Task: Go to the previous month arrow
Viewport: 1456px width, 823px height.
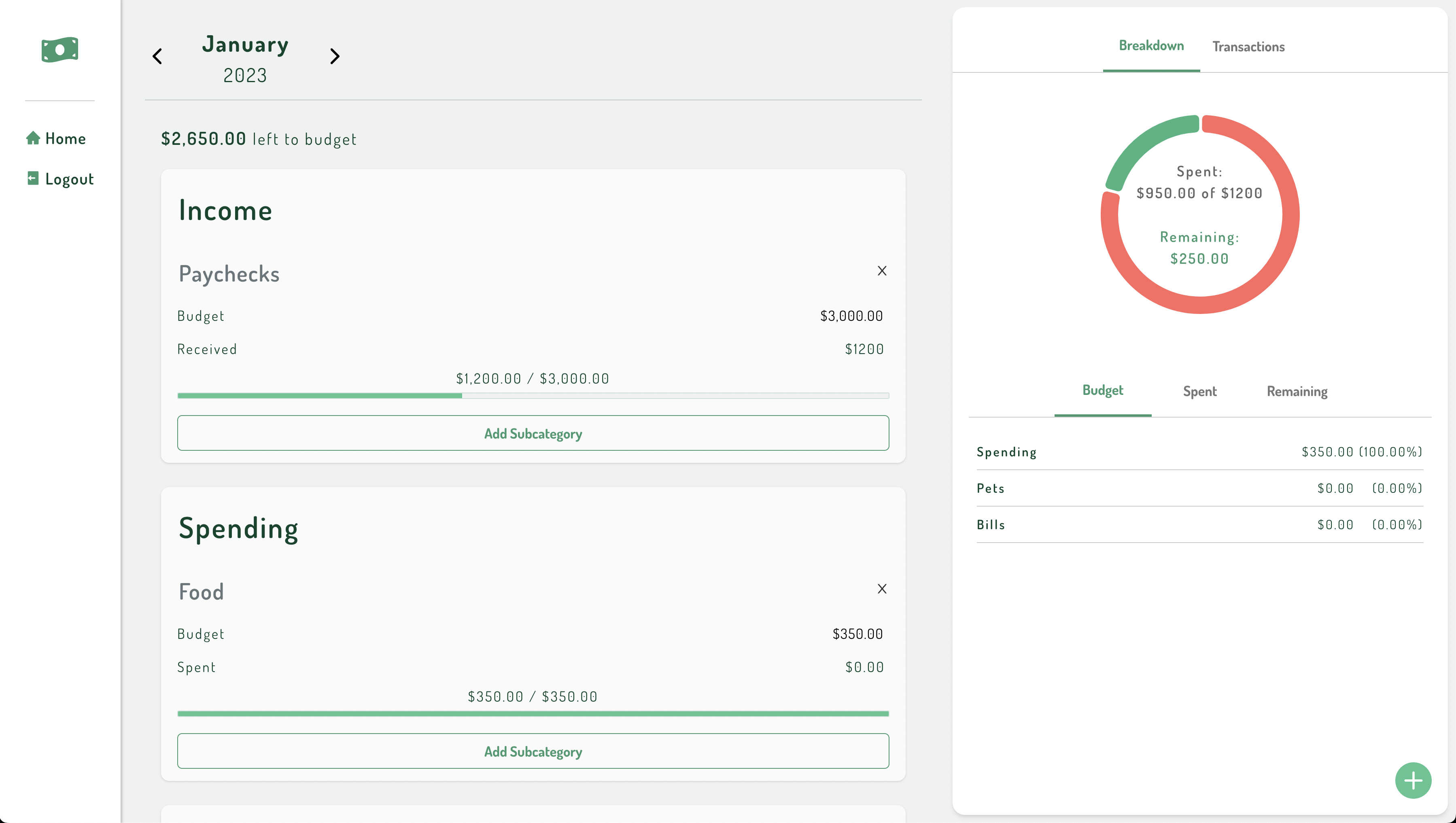Action: (157, 56)
